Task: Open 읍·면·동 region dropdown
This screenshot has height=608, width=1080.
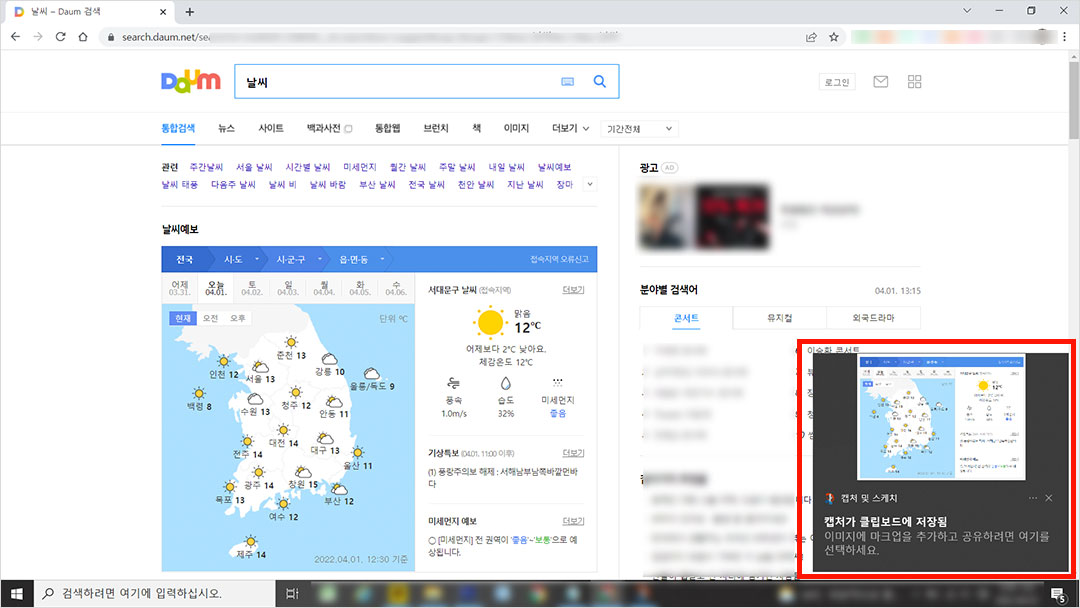Action: point(360,260)
